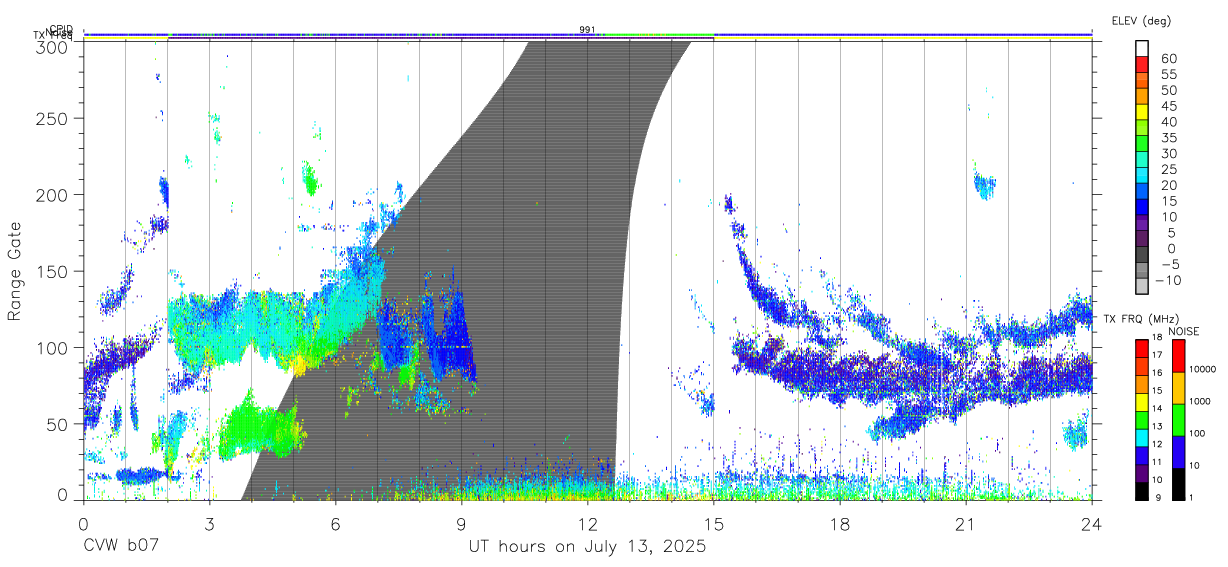The width and height of the screenshot is (1228, 567).
Task: Click the red segment of ELEV color bar
Action: pos(1143,64)
